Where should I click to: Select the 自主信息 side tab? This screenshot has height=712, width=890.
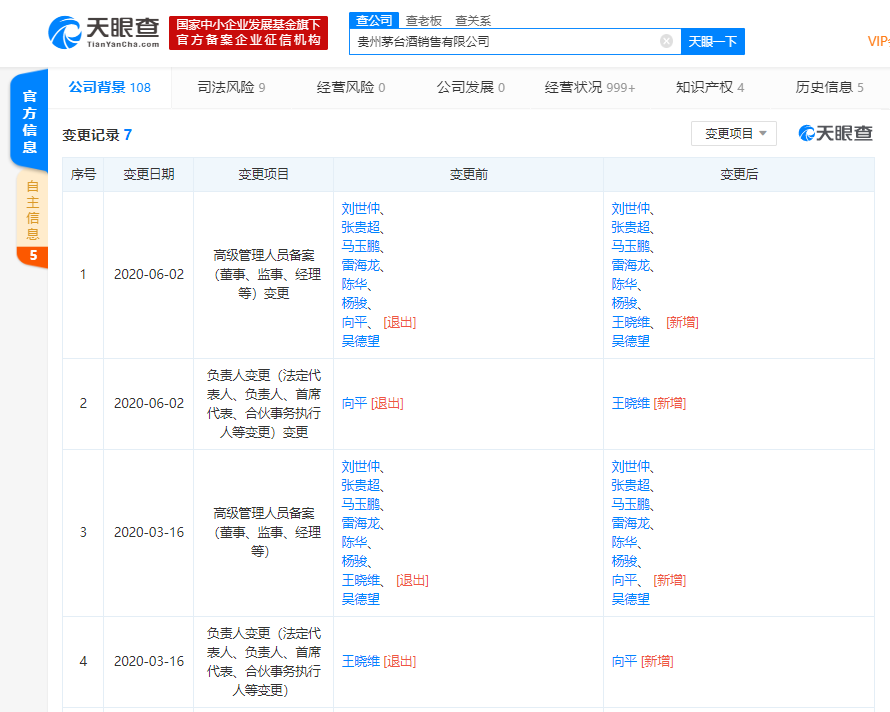(32, 219)
